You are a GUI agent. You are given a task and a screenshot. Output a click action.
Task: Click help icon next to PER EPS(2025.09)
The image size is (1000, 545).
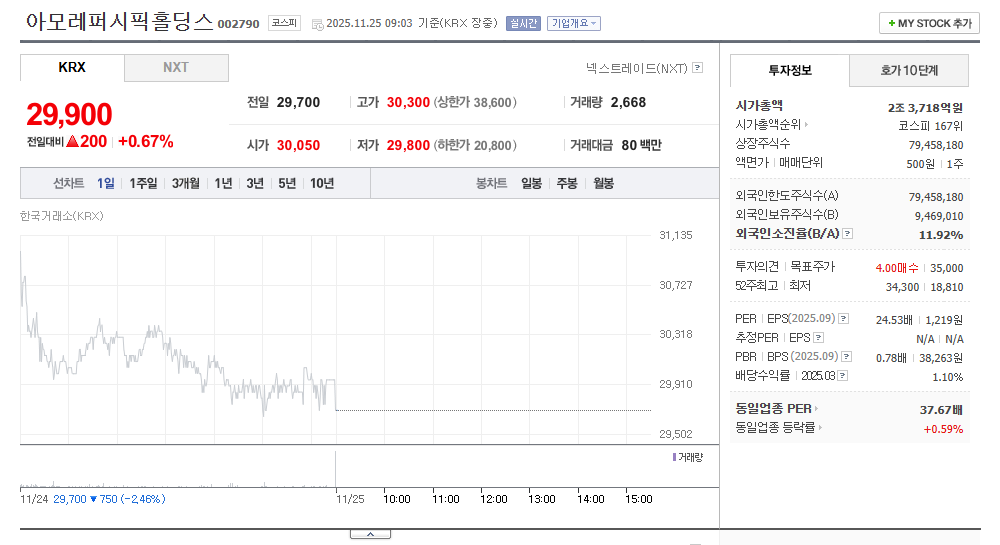(x=844, y=319)
